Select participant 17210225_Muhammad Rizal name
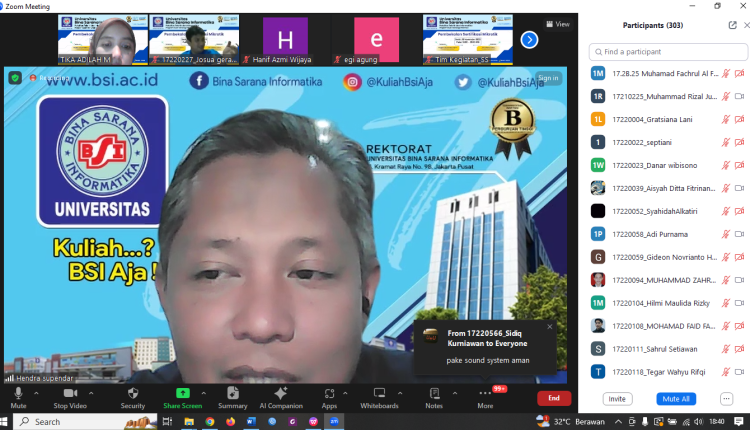Screen dimensions: 750x430 [665, 96]
